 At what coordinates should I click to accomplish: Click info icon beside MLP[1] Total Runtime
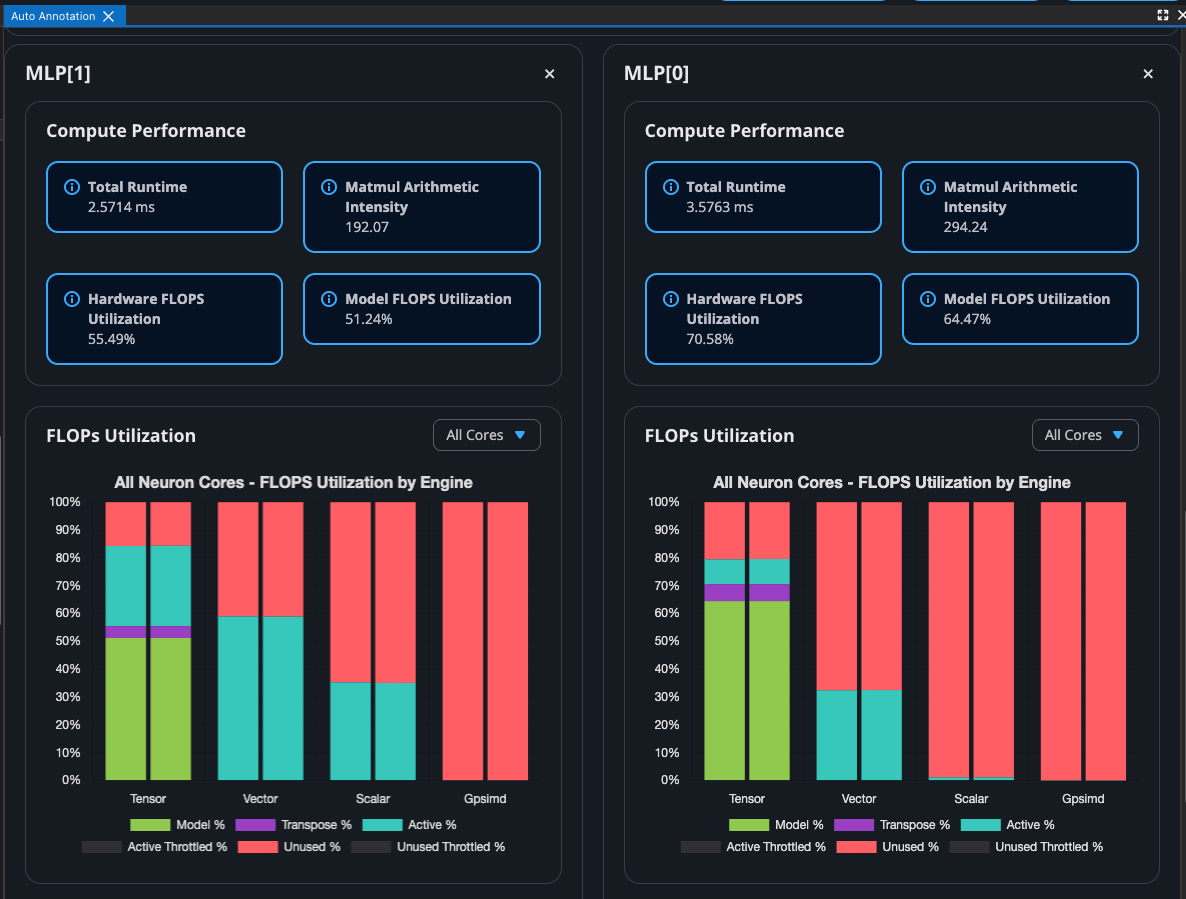72,187
